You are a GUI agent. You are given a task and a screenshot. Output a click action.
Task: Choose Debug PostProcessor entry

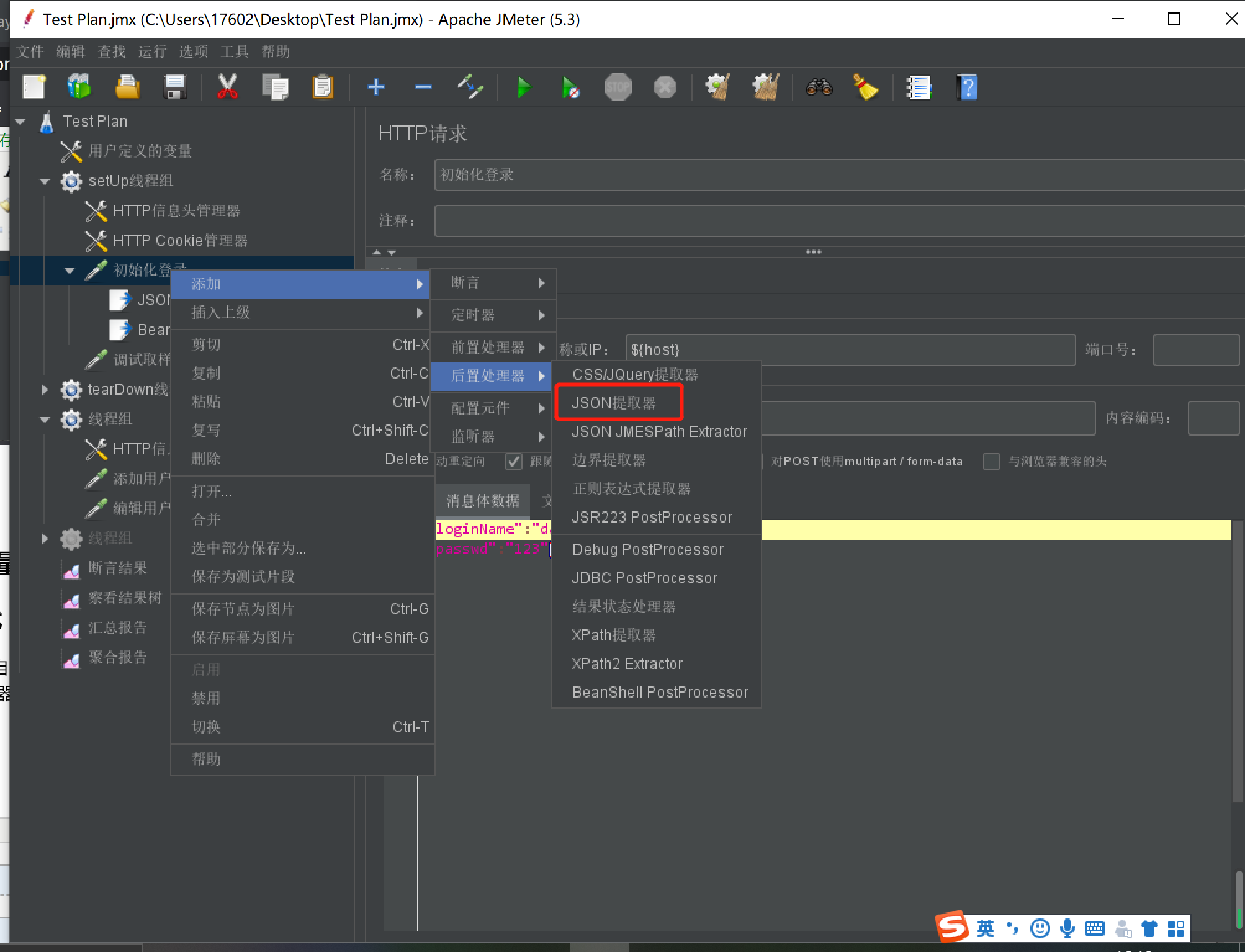tap(657, 550)
